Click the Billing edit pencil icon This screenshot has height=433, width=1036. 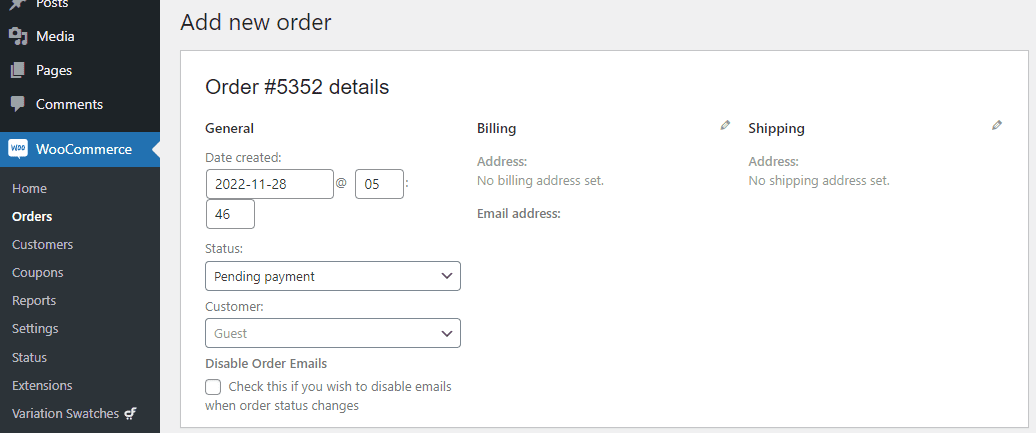(x=725, y=125)
